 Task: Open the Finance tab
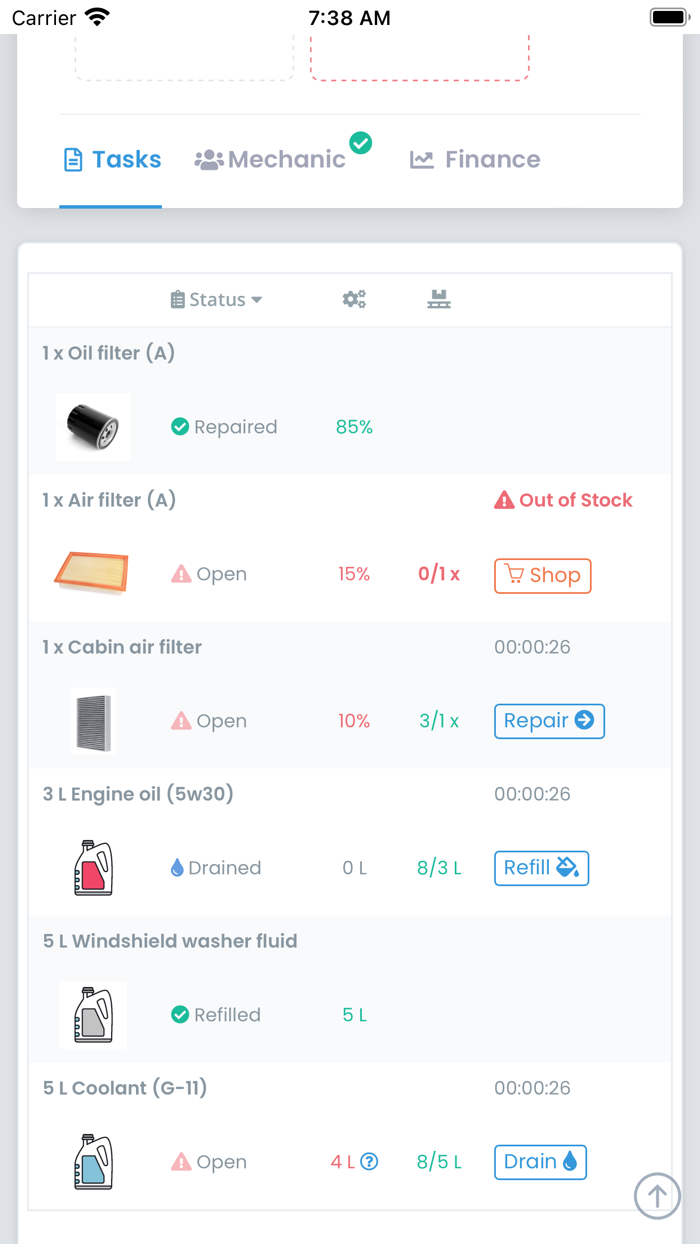(475, 160)
